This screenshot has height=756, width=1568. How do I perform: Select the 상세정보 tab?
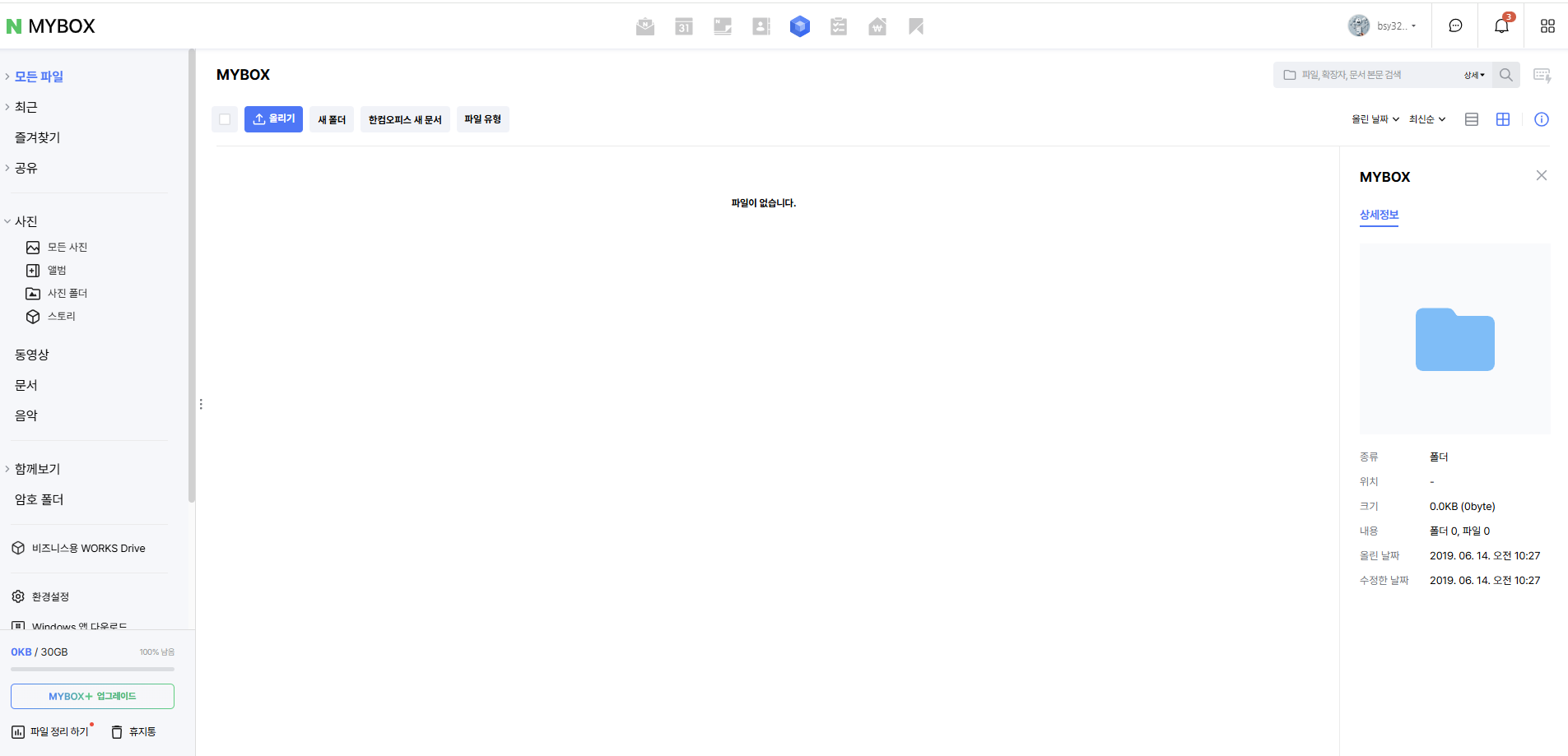point(1379,215)
